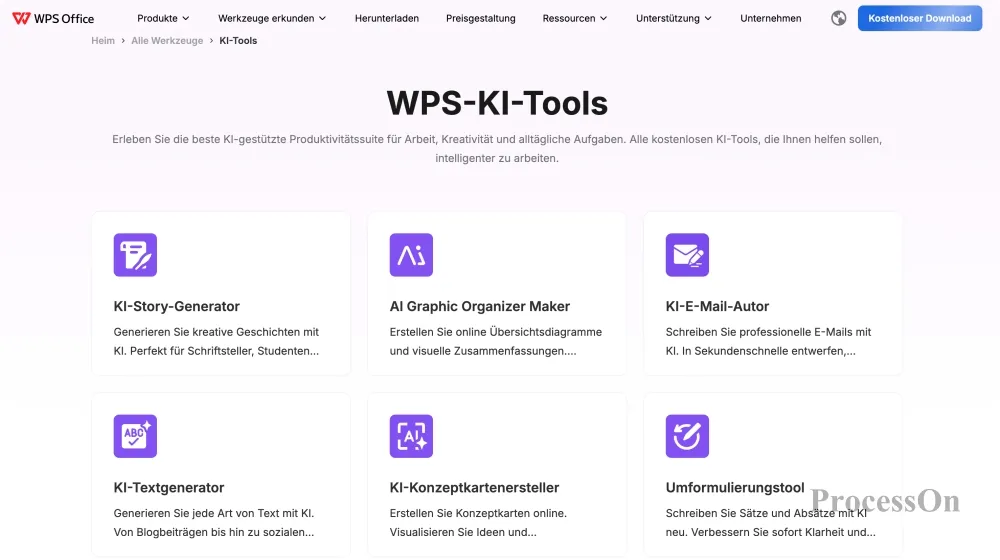This screenshot has width=1000, height=560.
Task: Click 'Schreiben Sie professionelle E-Mails' description
Action: pyautogui.click(x=768, y=341)
